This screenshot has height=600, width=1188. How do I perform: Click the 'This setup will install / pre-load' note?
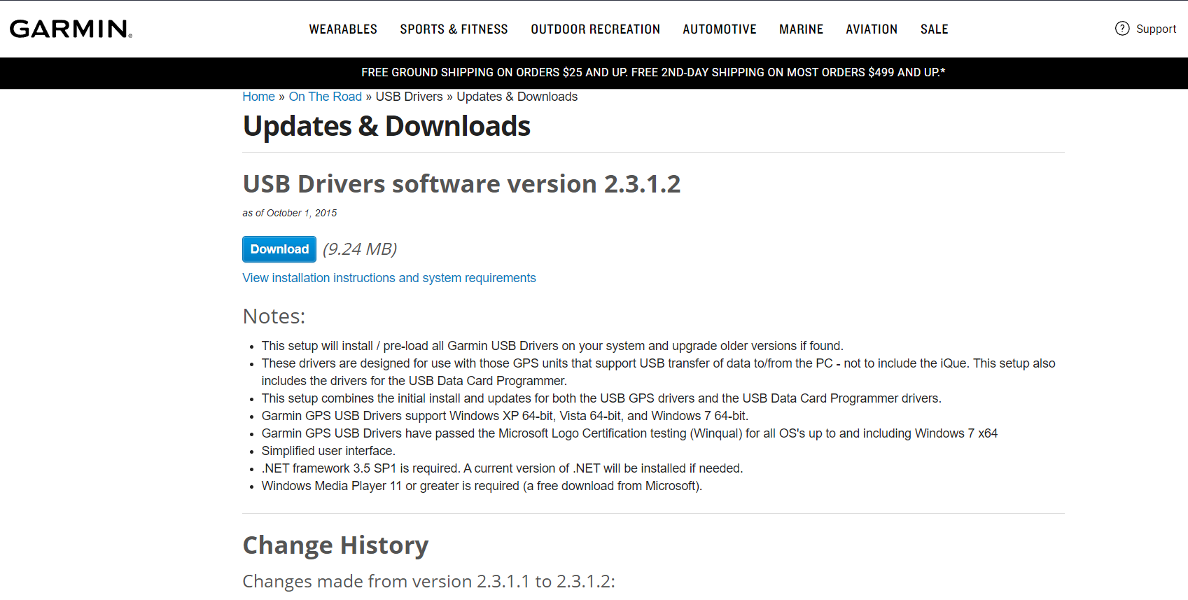pos(552,346)
